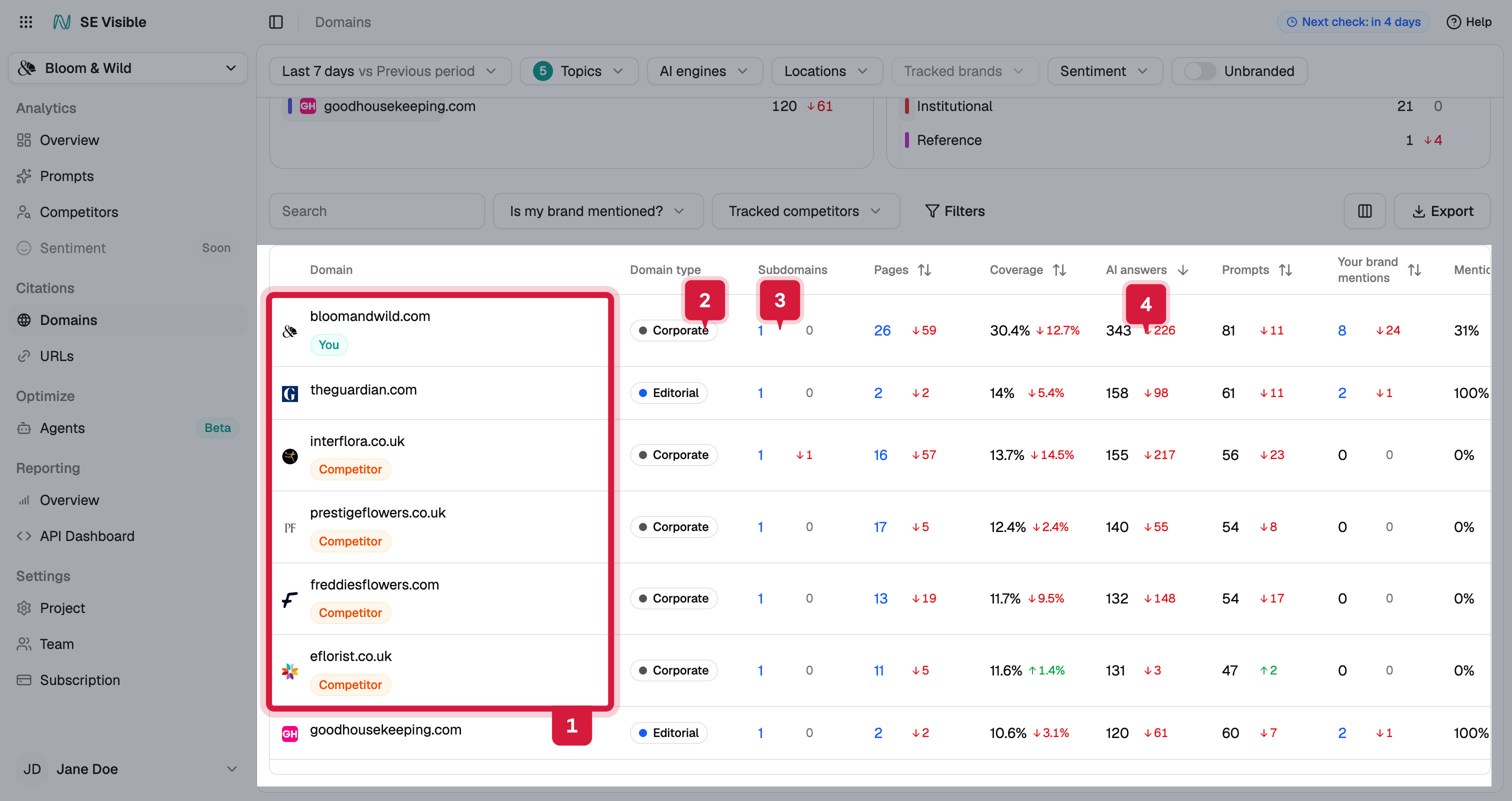Expand the Locations dropdown
Viewport: 1512px width, 801px height.
826,71
